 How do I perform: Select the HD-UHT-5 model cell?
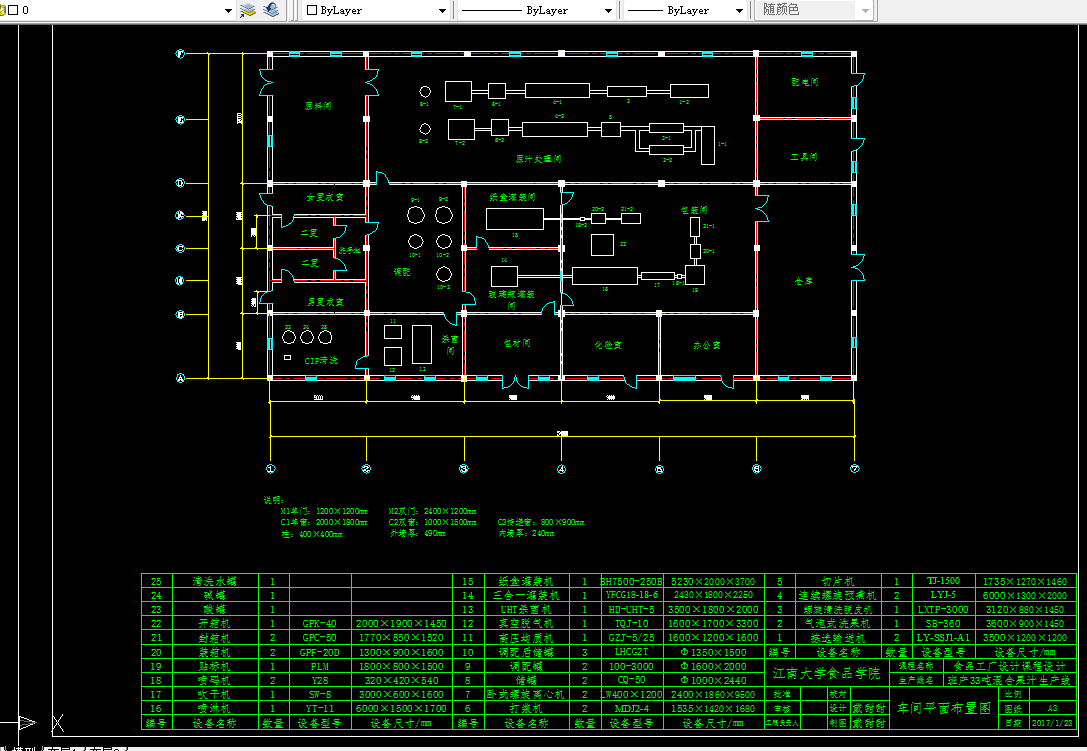coord(631,610)
